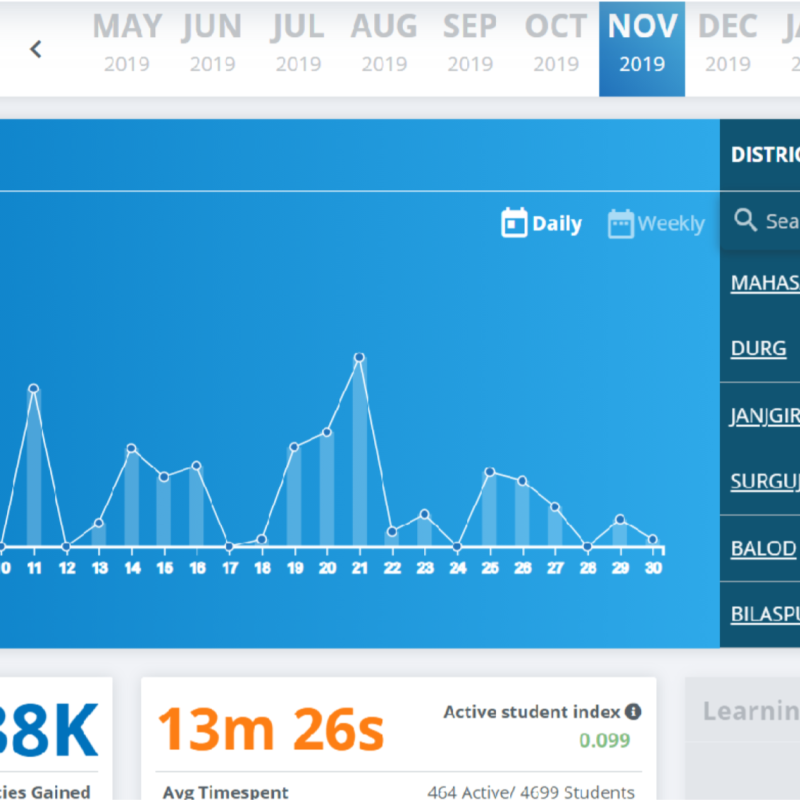
Task: Open the Mahasamund district link
Action: (765, 282)
